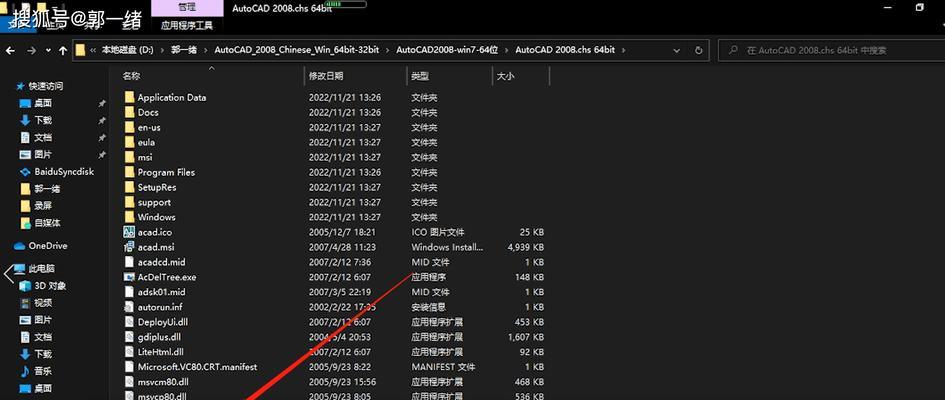Viewport: 945px width, 400px height.
Task: Go forward with the right arrow button
Action: (x=31, y=51)
